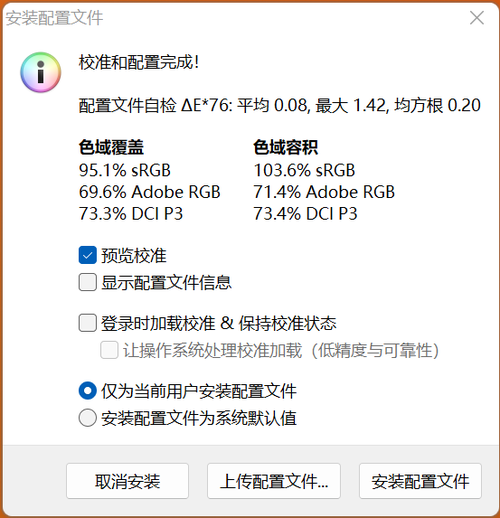Select 仅为当前用户安装配置文件 radio button
Screen dimensions: 500x518
tap(88, 391)
